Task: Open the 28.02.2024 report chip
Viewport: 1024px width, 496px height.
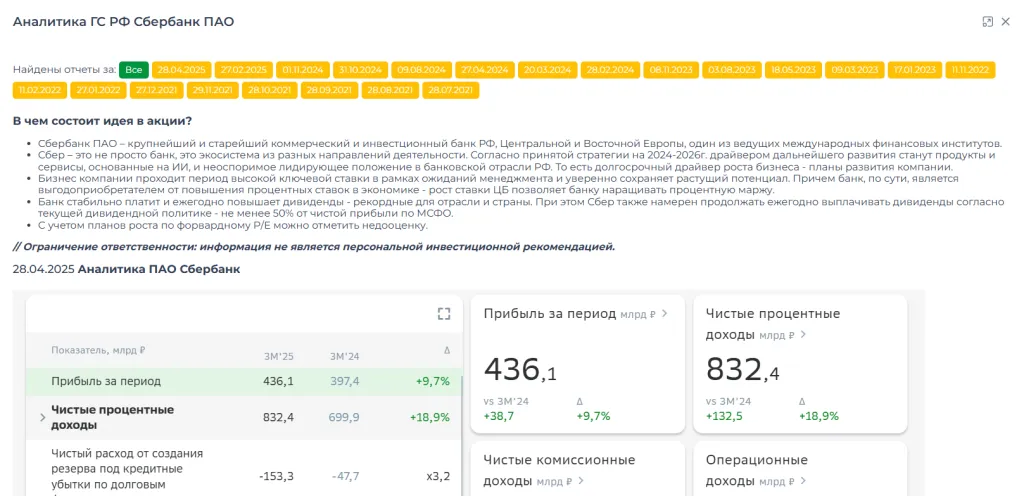Action: 610,70
